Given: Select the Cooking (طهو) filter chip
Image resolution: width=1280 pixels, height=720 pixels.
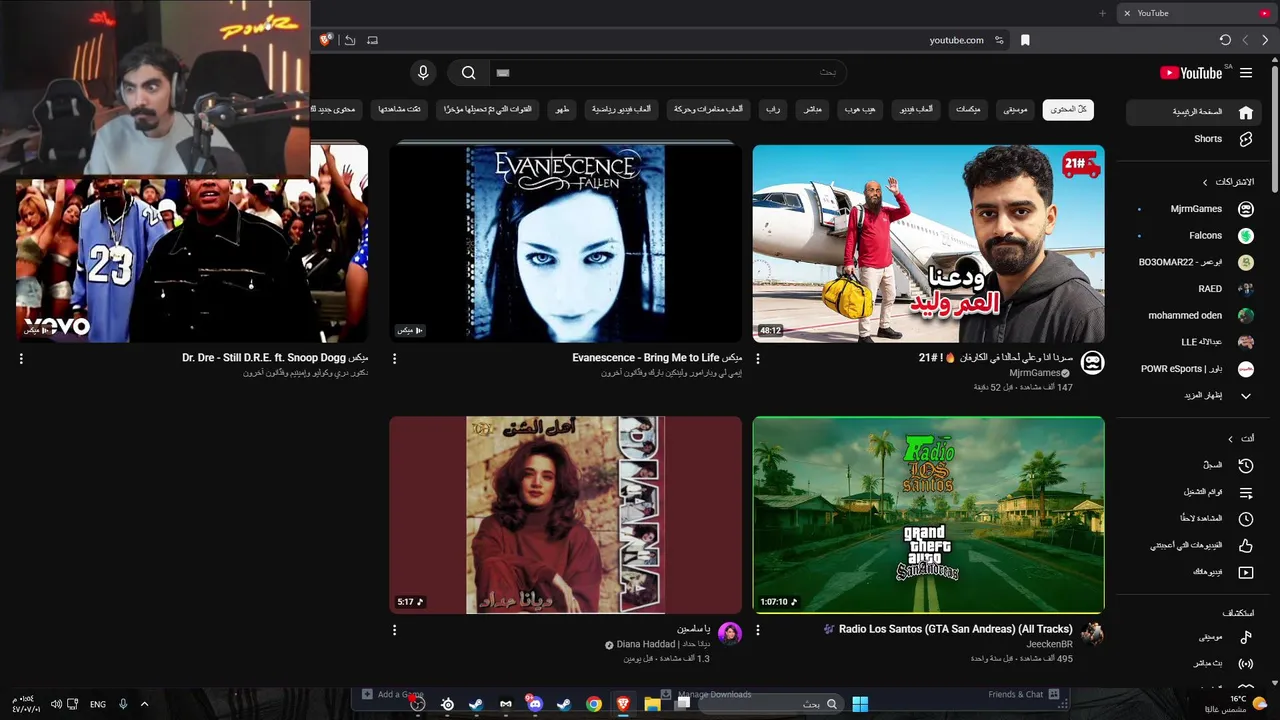Looking at the screenshot, I should coord(563,109).
